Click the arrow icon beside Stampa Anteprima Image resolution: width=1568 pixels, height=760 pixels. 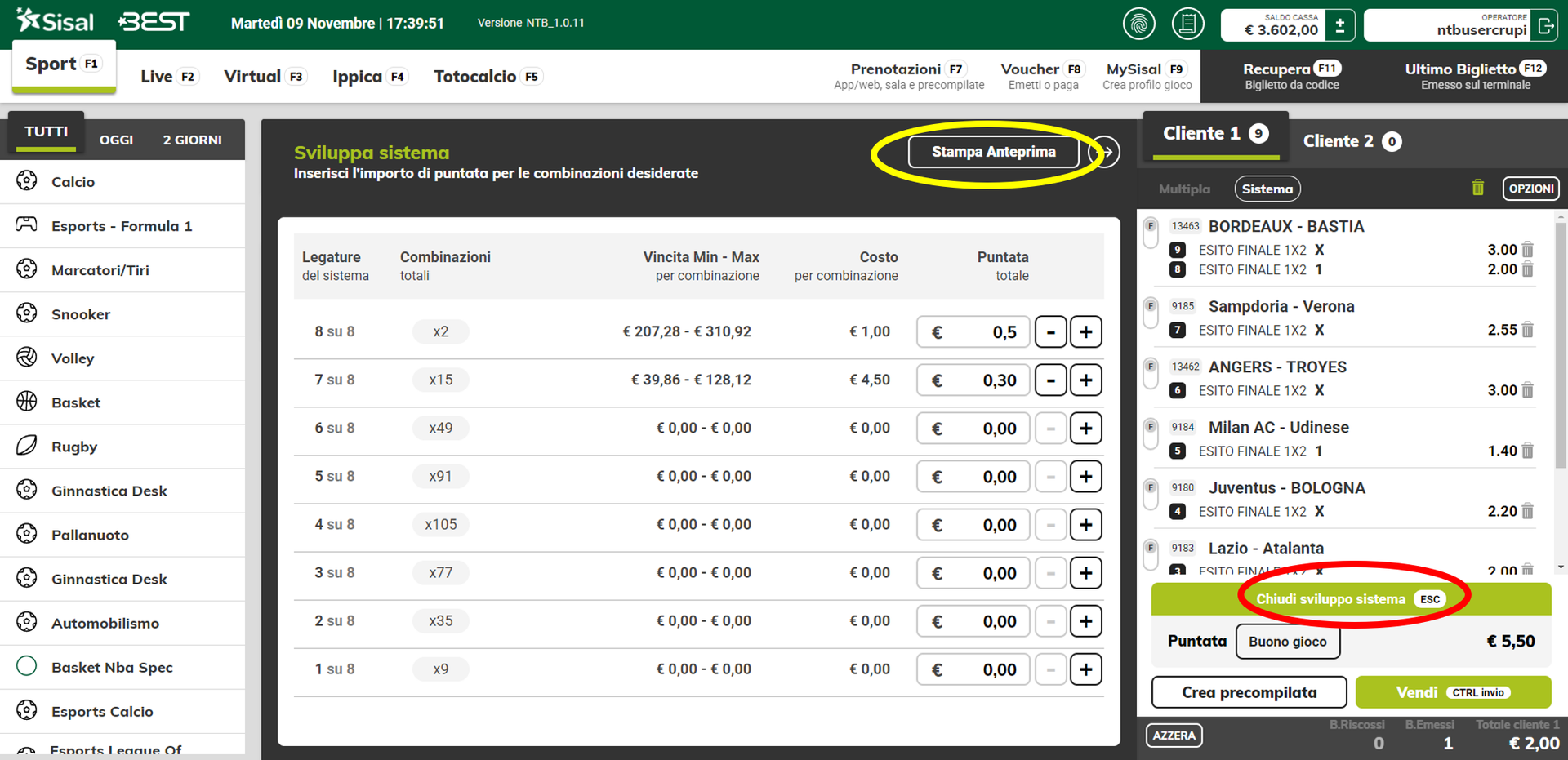pyautogui.click(x=1104, y=152)
